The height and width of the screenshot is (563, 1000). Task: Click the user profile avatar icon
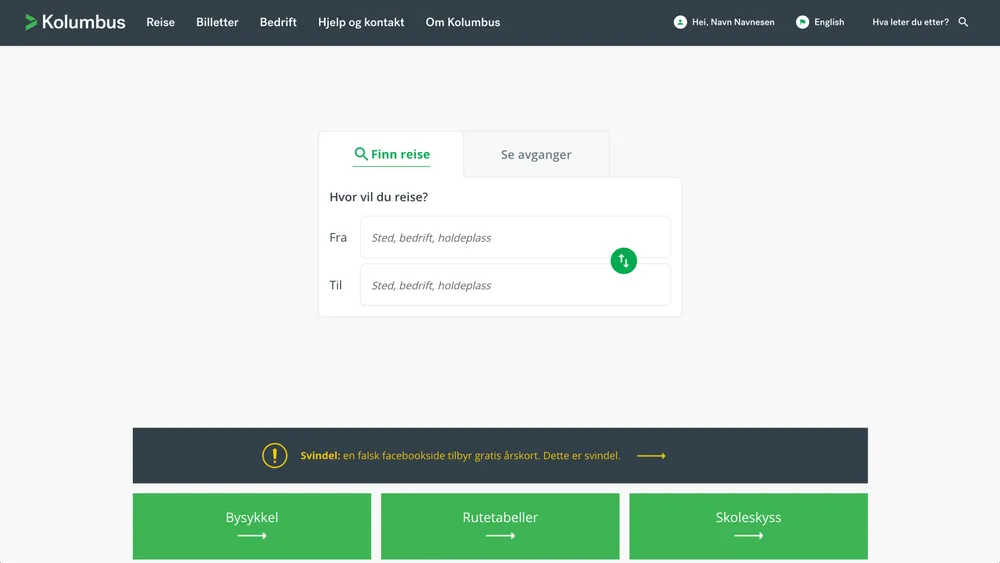pos(680,22)
